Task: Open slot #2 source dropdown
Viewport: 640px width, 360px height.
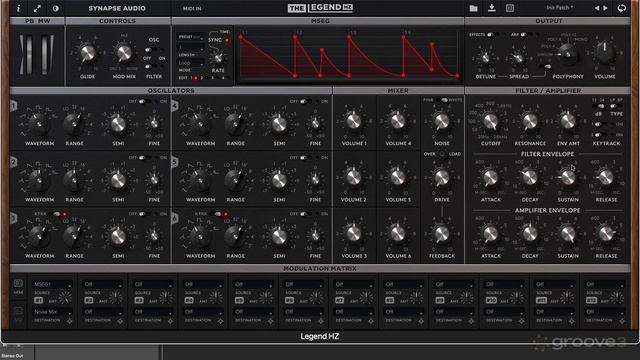Action: point(103,284)
